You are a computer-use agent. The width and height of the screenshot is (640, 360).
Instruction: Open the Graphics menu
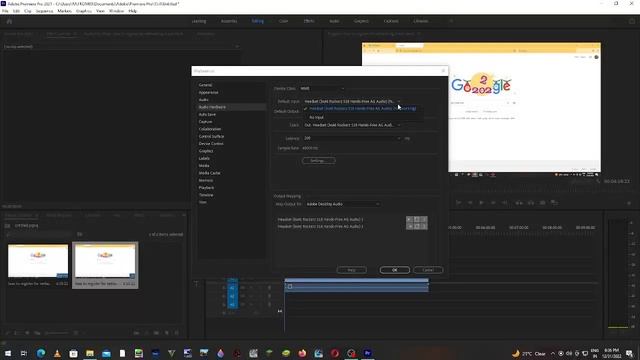(x=84, y=11)
